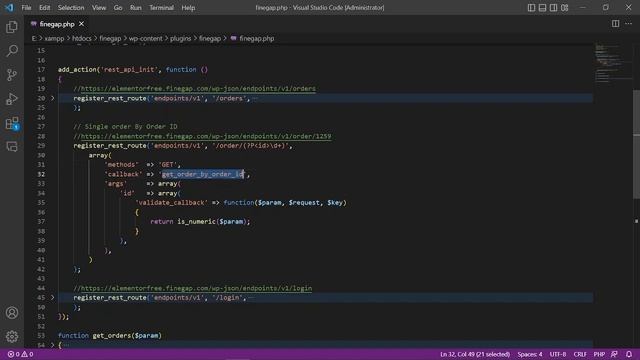Screen dimensions: 640x360
Task: Open the Help menu
Action: point(188,8)
